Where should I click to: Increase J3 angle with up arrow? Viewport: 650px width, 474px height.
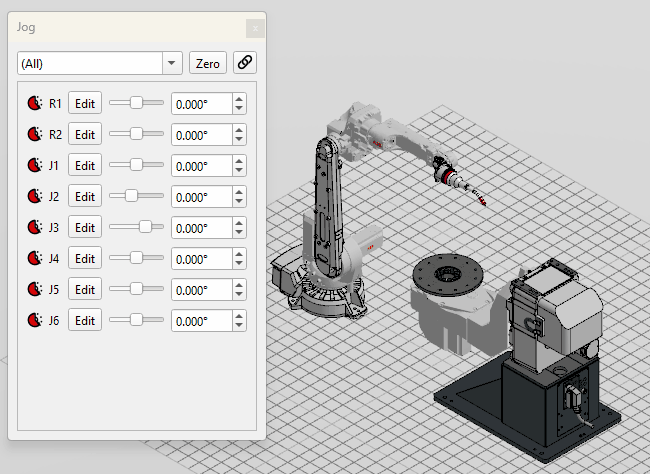239,223
